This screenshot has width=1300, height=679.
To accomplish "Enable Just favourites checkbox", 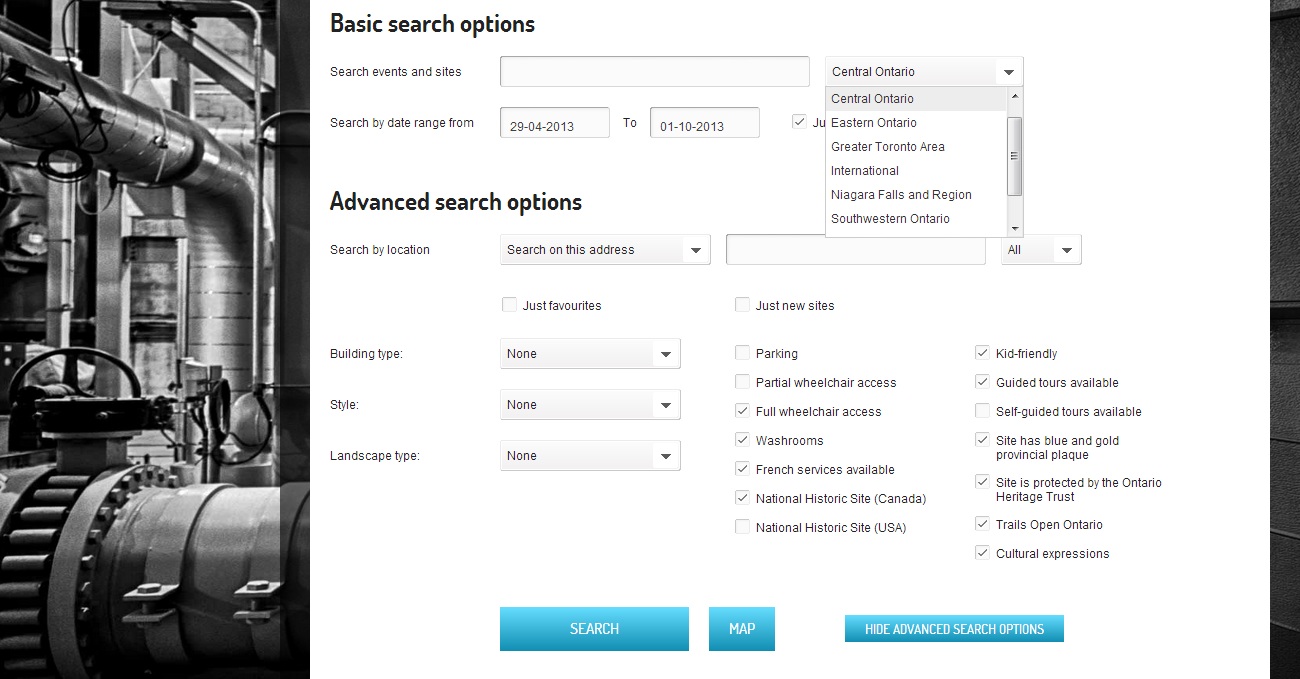I will [510, 305].
